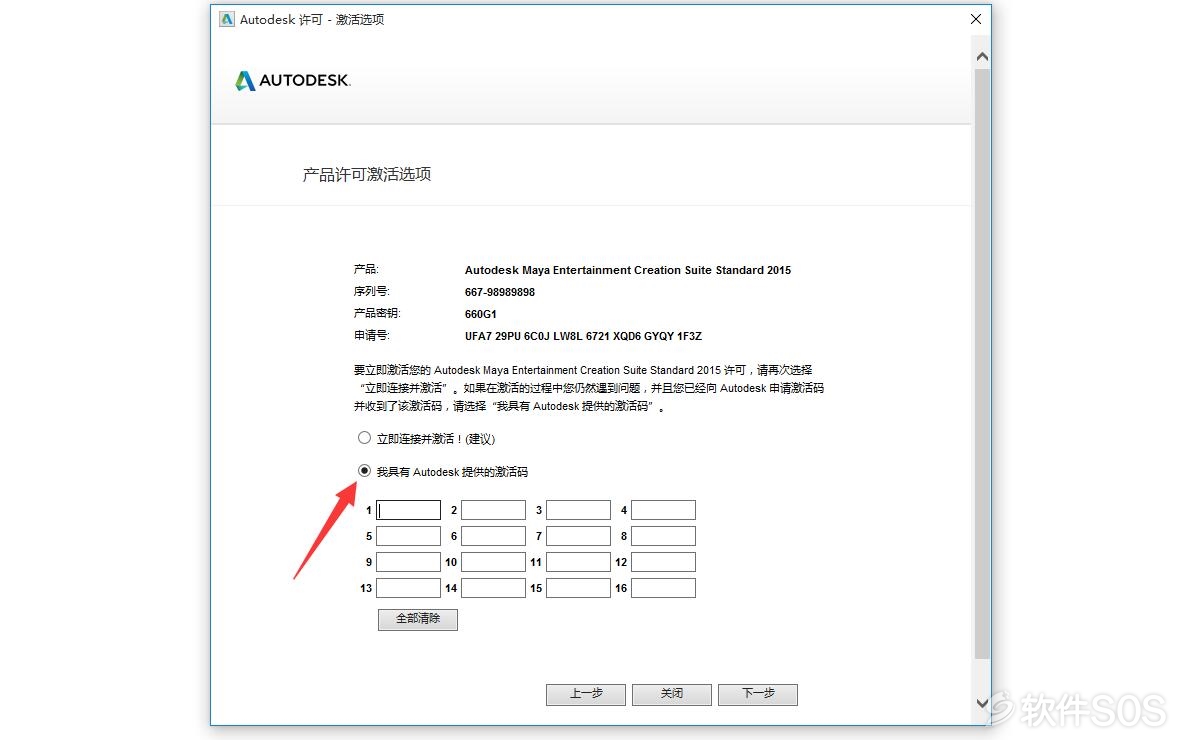1183x740 pixels.
Task: Click the 申请号: label
Action: [371, 335]
